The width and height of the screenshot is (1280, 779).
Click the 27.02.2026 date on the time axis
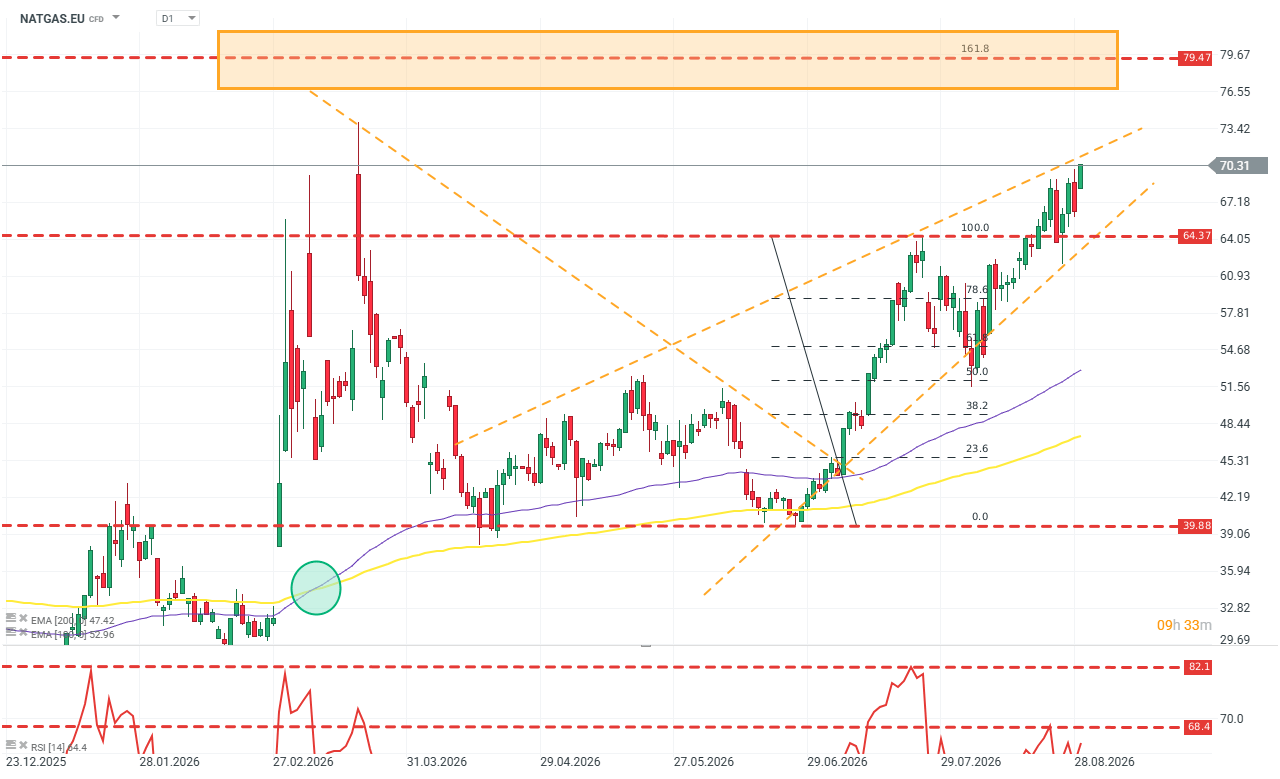tap(303, 762)
